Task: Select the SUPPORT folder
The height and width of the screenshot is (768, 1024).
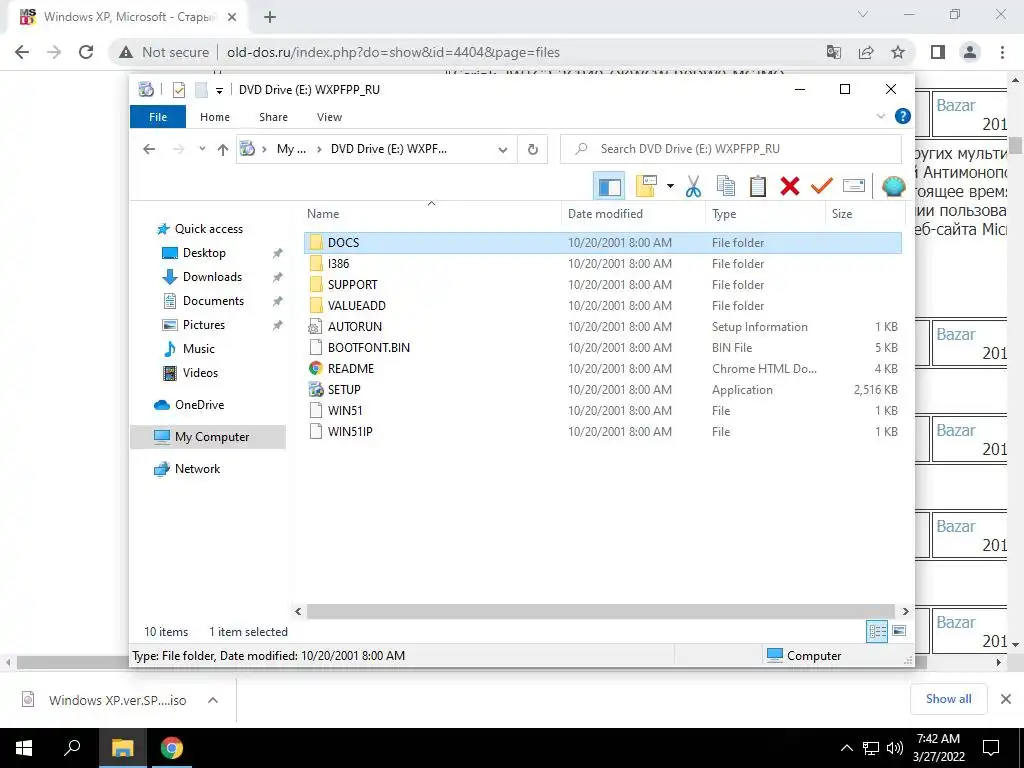Action: tap(603, 285)
